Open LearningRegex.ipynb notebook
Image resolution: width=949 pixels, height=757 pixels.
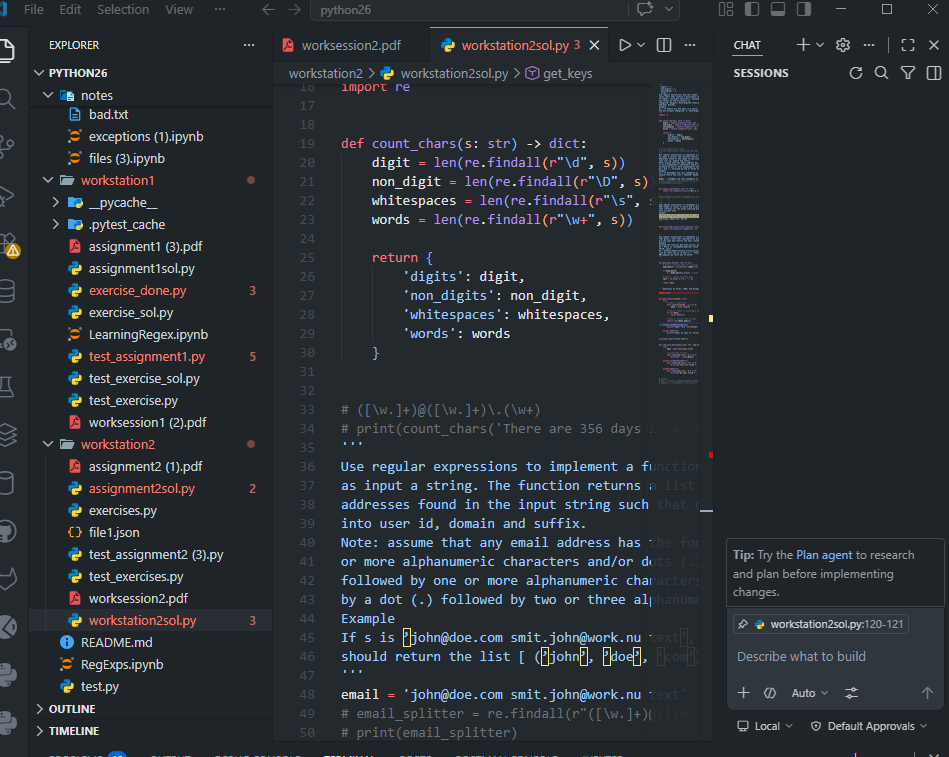148,335
